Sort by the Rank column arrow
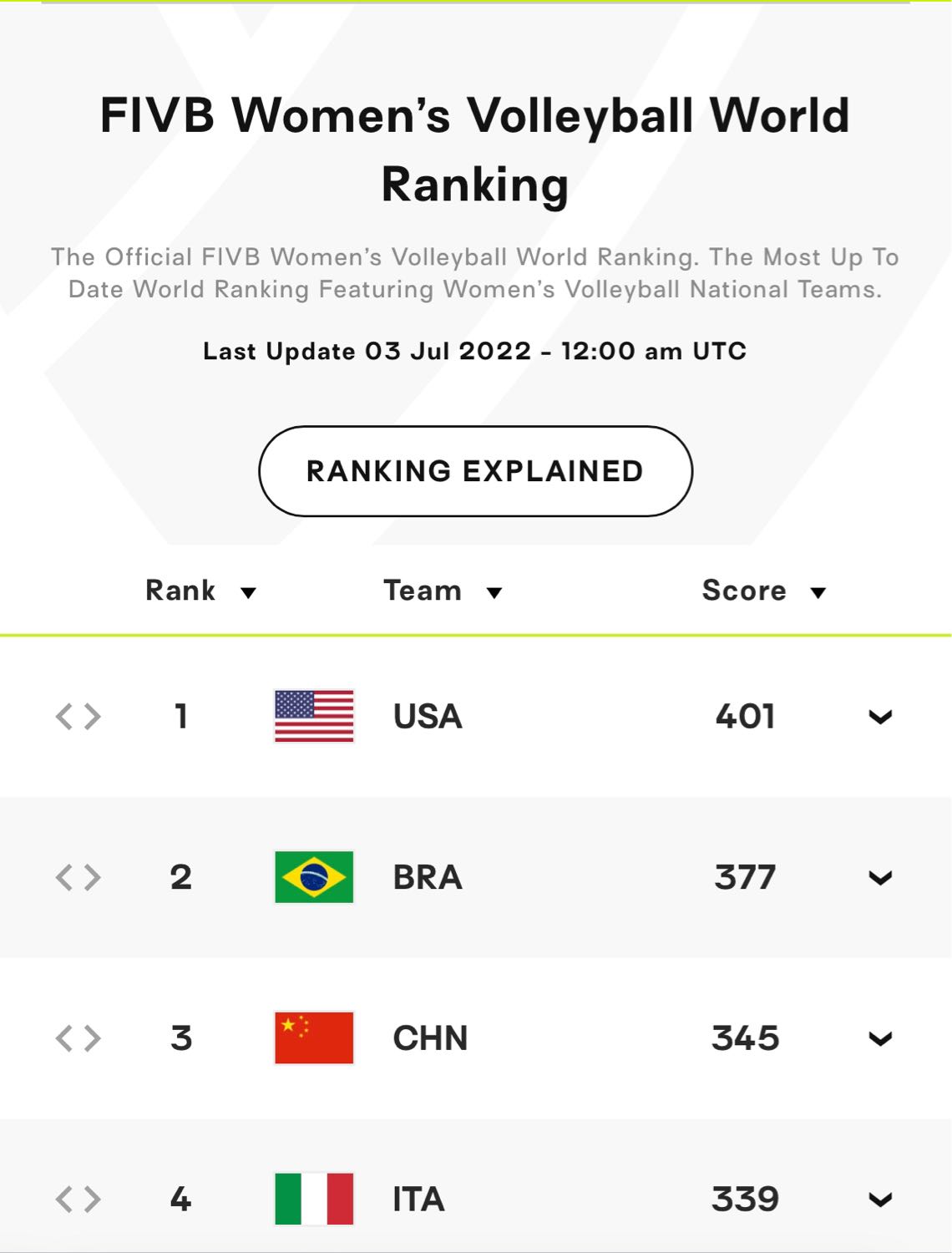The width and height of the screenshot is (952, 1253). pos(248,593)
